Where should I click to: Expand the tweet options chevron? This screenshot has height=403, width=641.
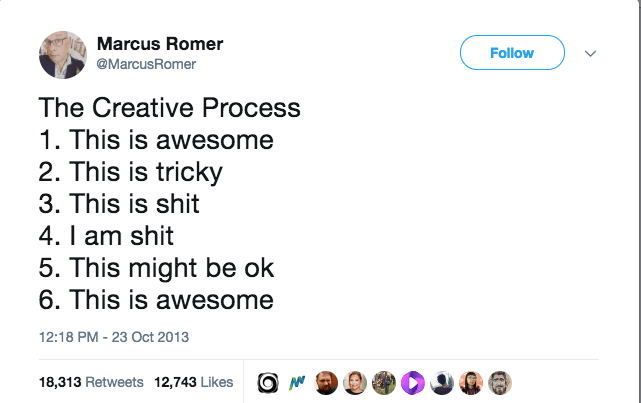point(589,53)
